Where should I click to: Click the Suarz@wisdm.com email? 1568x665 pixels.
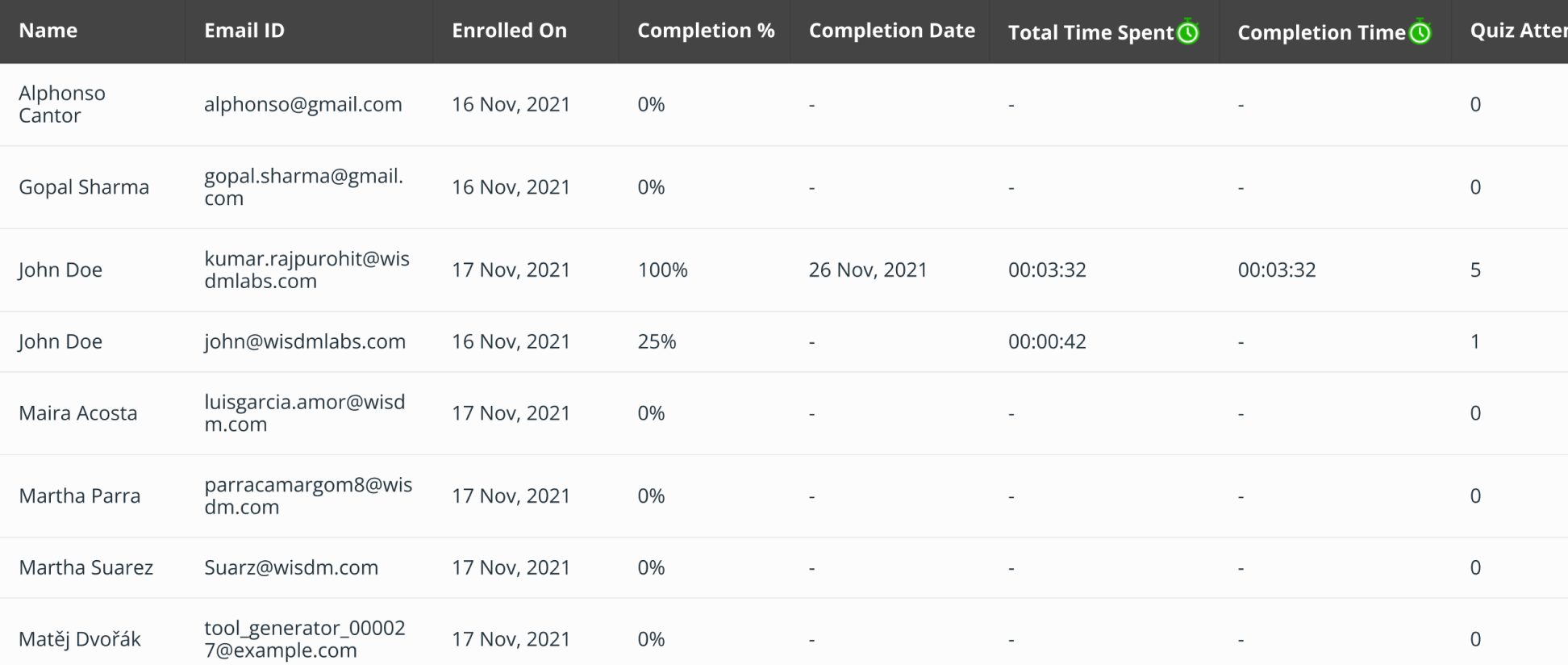pyautogui.click(x=291, y=567)
